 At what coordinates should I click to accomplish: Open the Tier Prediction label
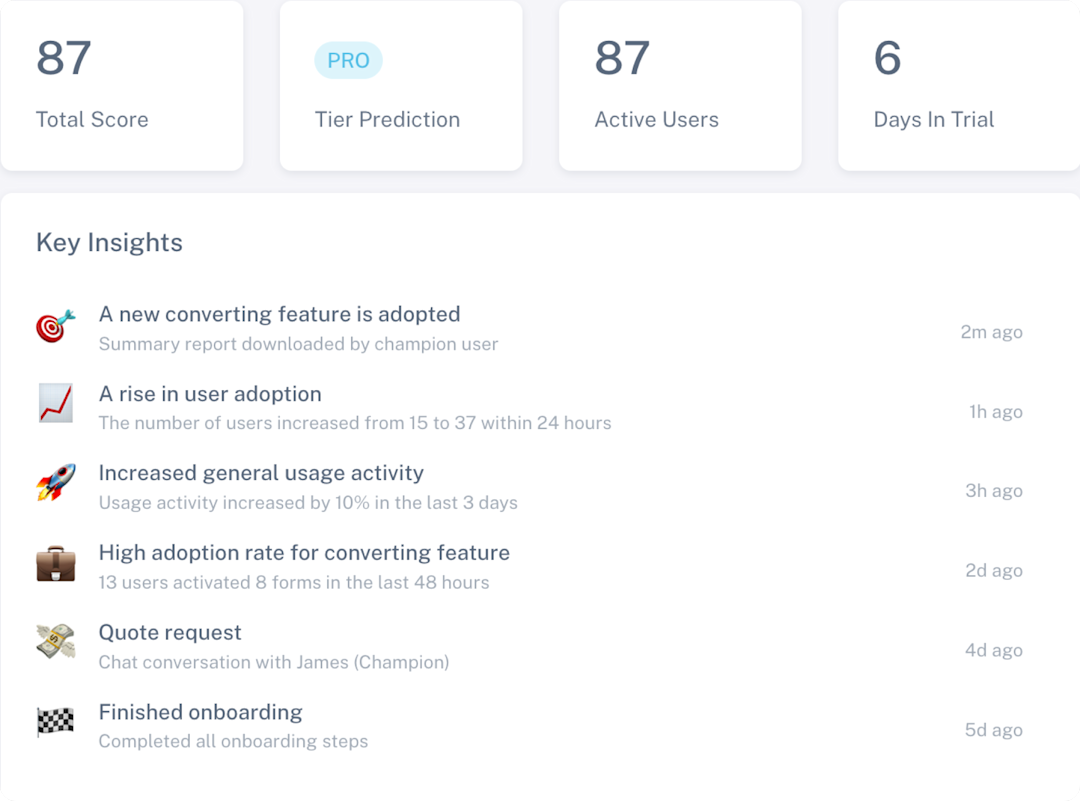click(x=387, y=120)
